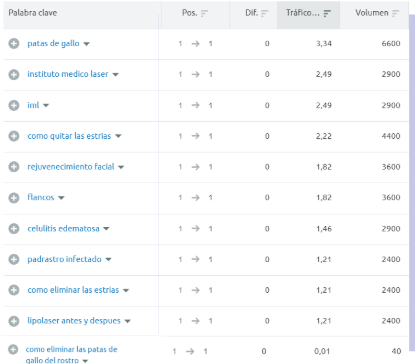
Task: Click the plus icon beside 'instituto medico laser'
Action: 14,74
